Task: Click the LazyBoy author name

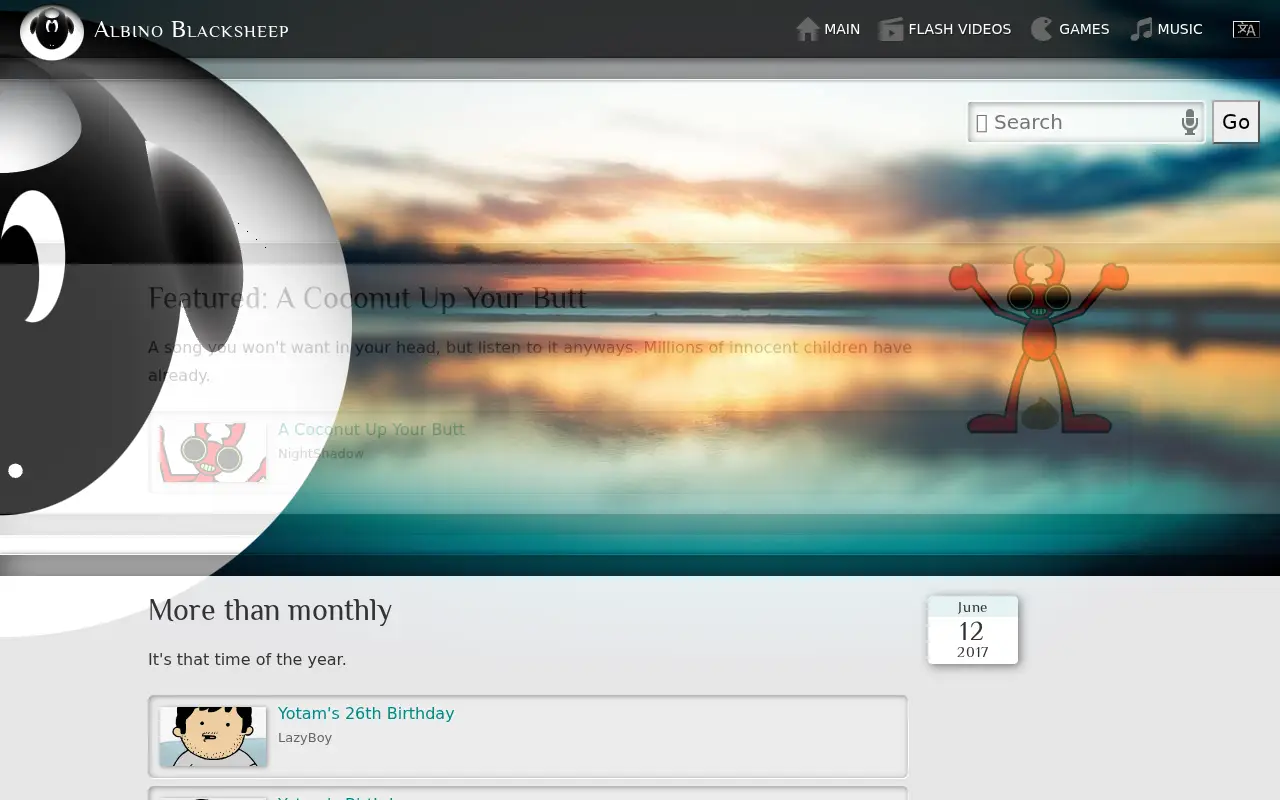Action: pyautogui.click(x=305, y=738)
